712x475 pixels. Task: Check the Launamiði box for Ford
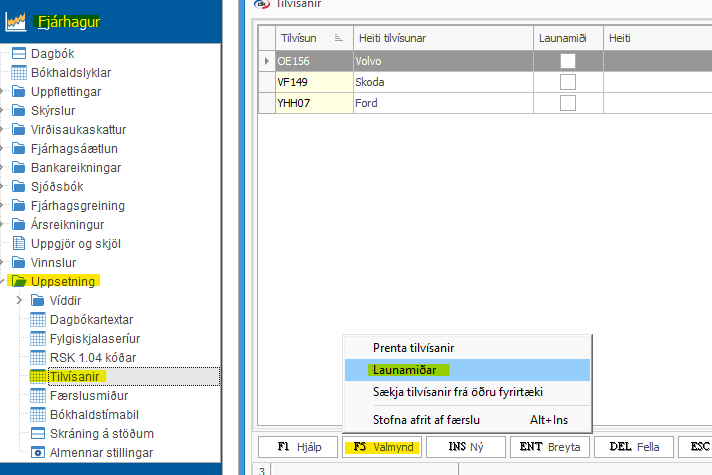568,103
